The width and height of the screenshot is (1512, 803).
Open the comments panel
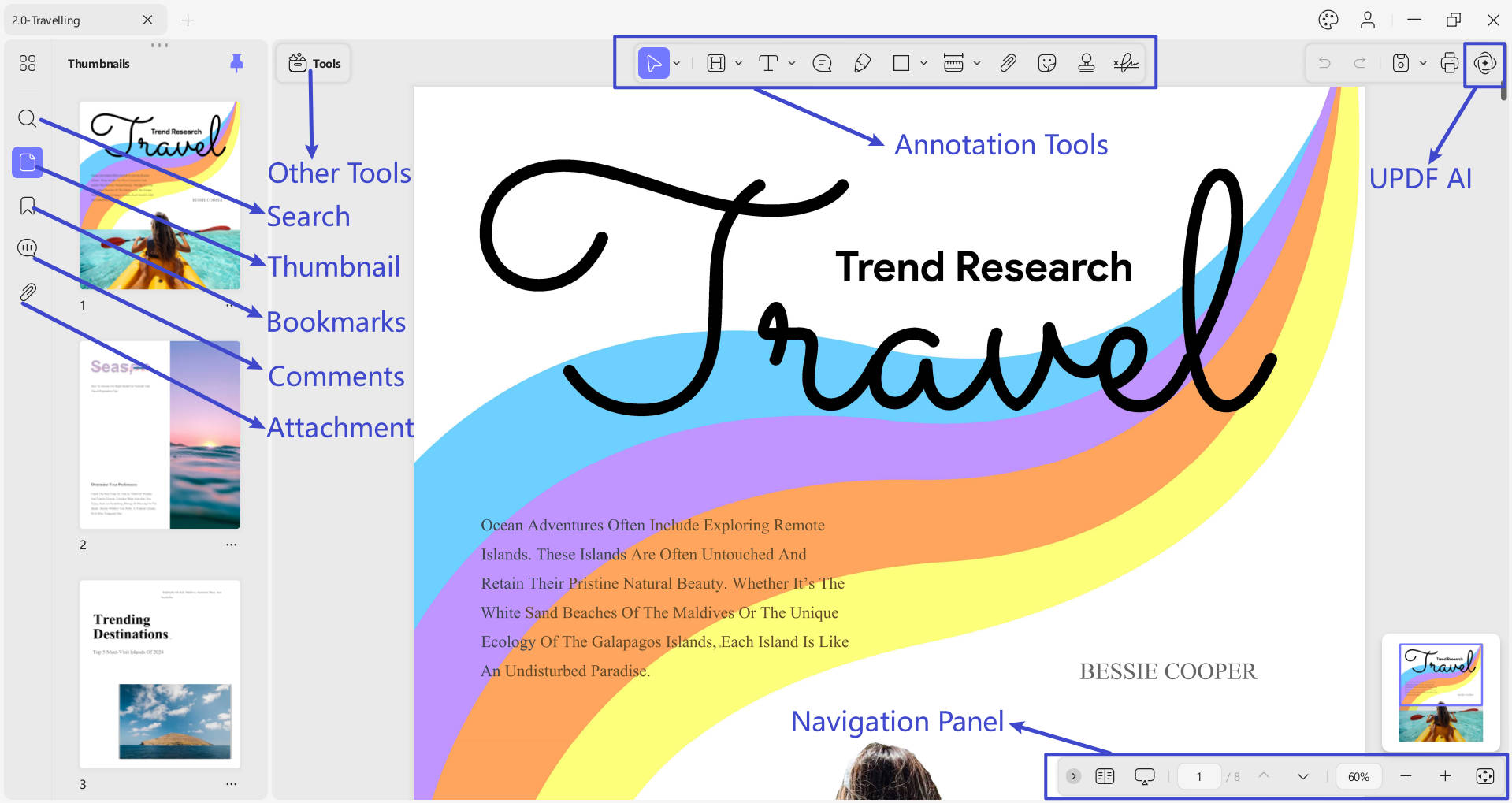pos(28,248)
